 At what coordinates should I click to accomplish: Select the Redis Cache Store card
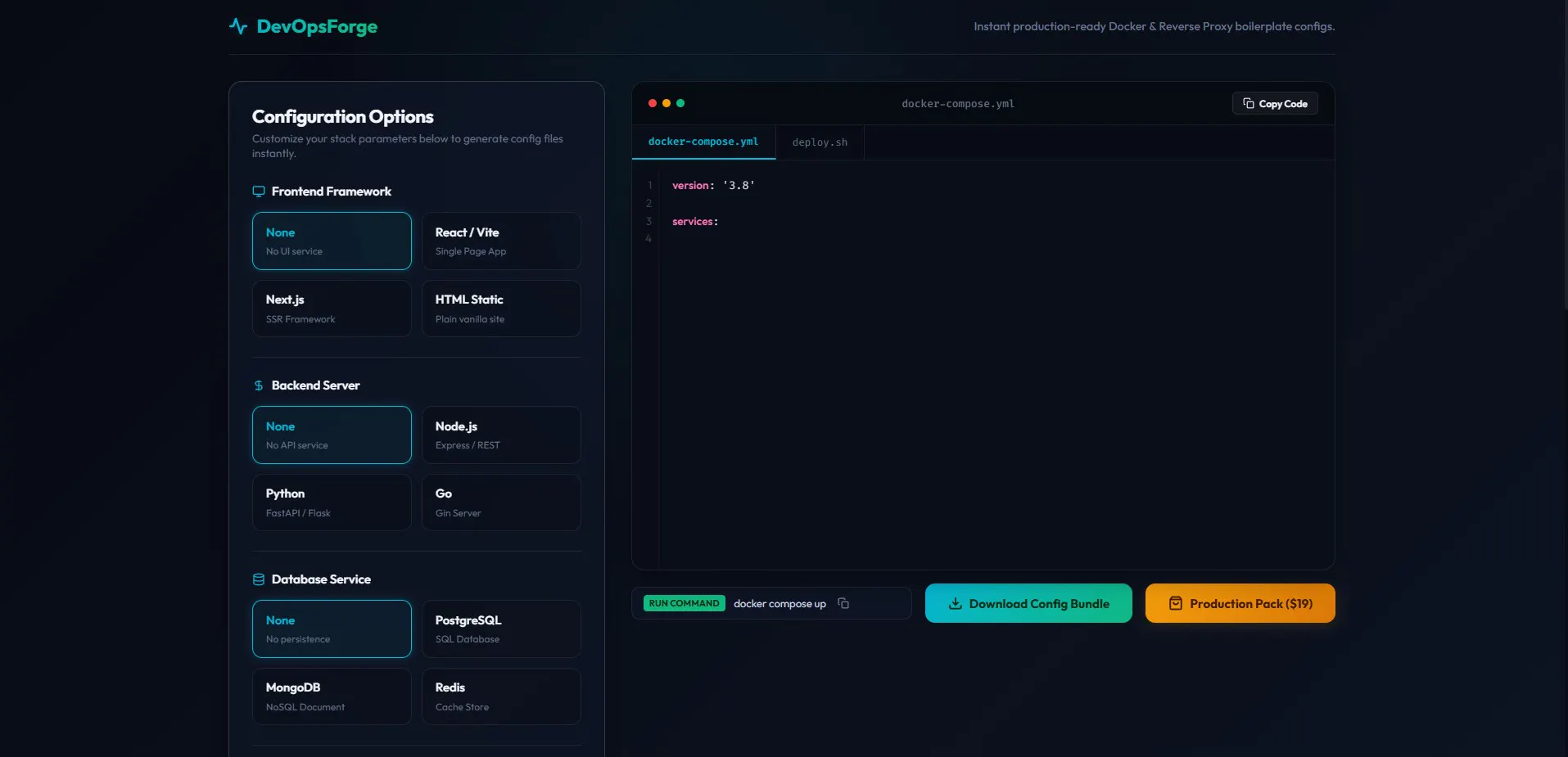tap(501, 696)
